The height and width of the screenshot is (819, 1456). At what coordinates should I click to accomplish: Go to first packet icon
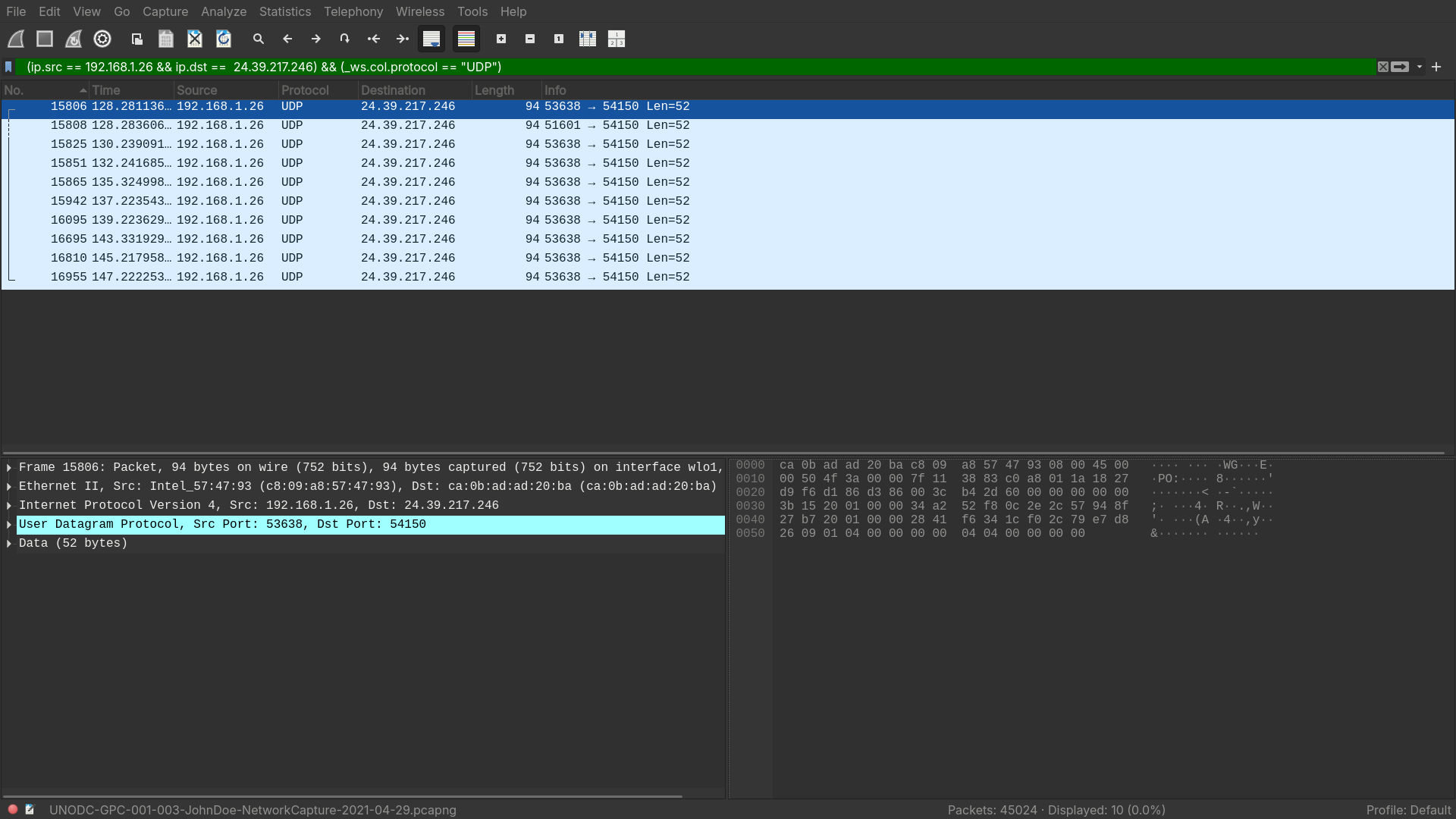(374, 39)
